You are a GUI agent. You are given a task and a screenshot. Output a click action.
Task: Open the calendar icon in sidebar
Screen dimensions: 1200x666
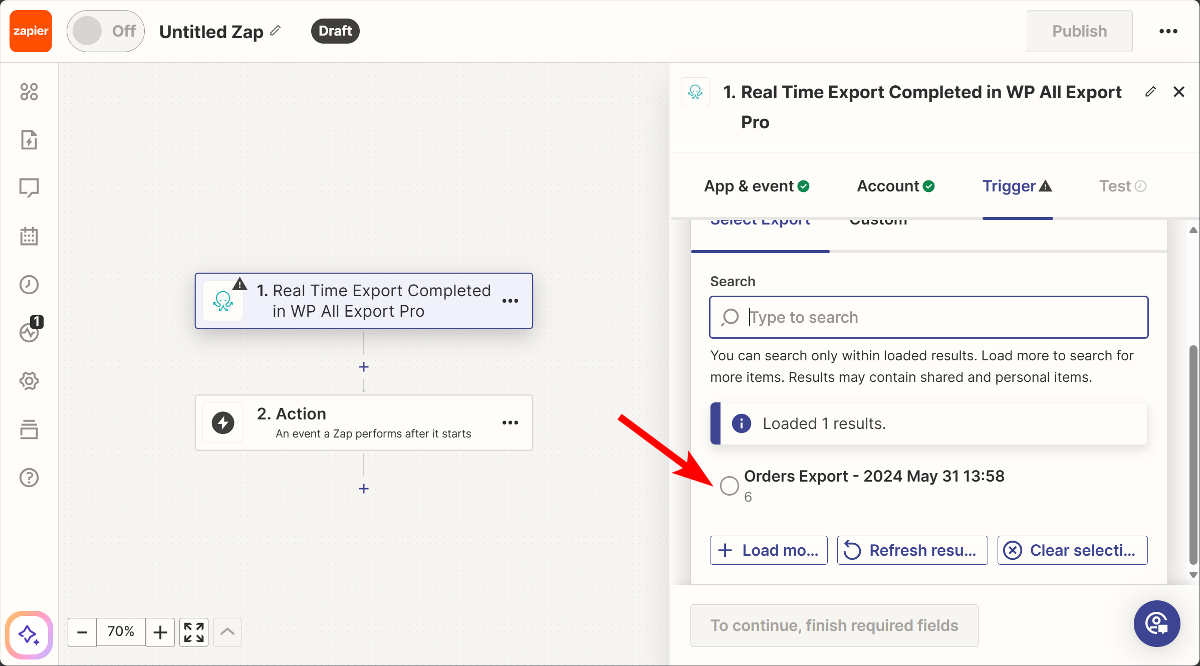tap(29, 237)
